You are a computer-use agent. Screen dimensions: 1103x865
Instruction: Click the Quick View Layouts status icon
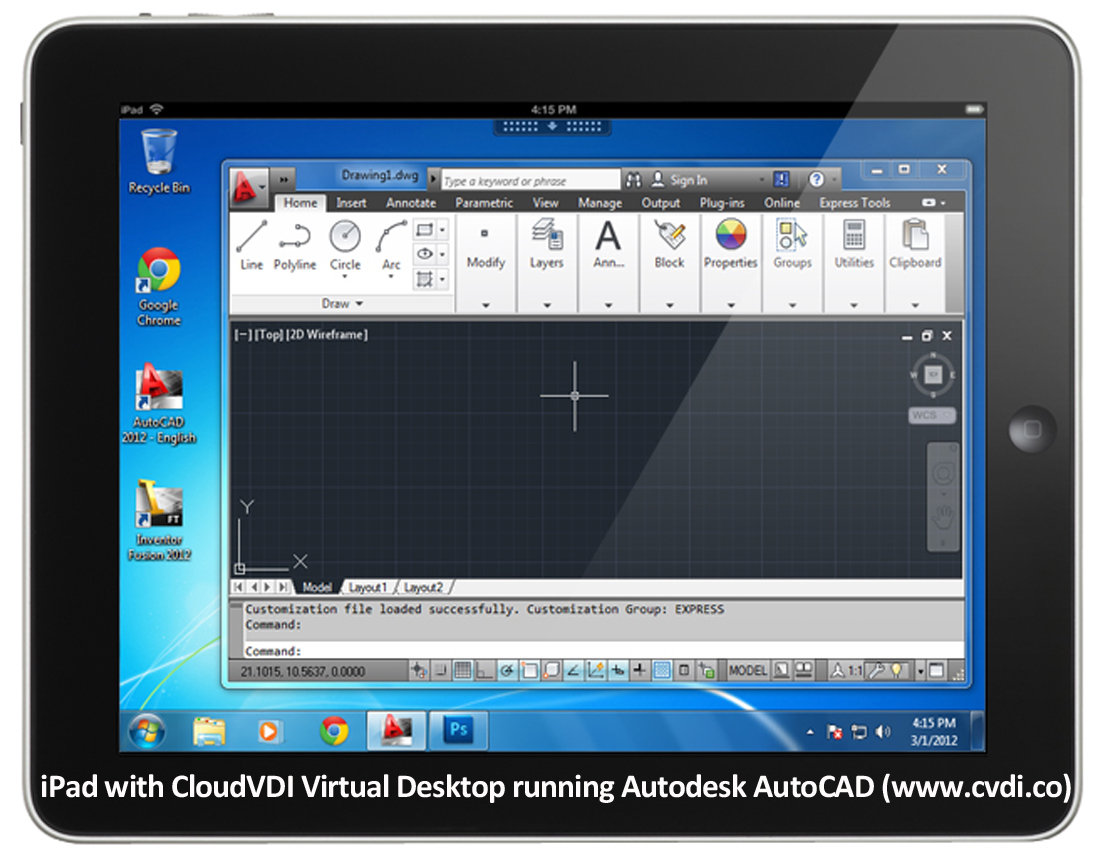coord(781,671)
